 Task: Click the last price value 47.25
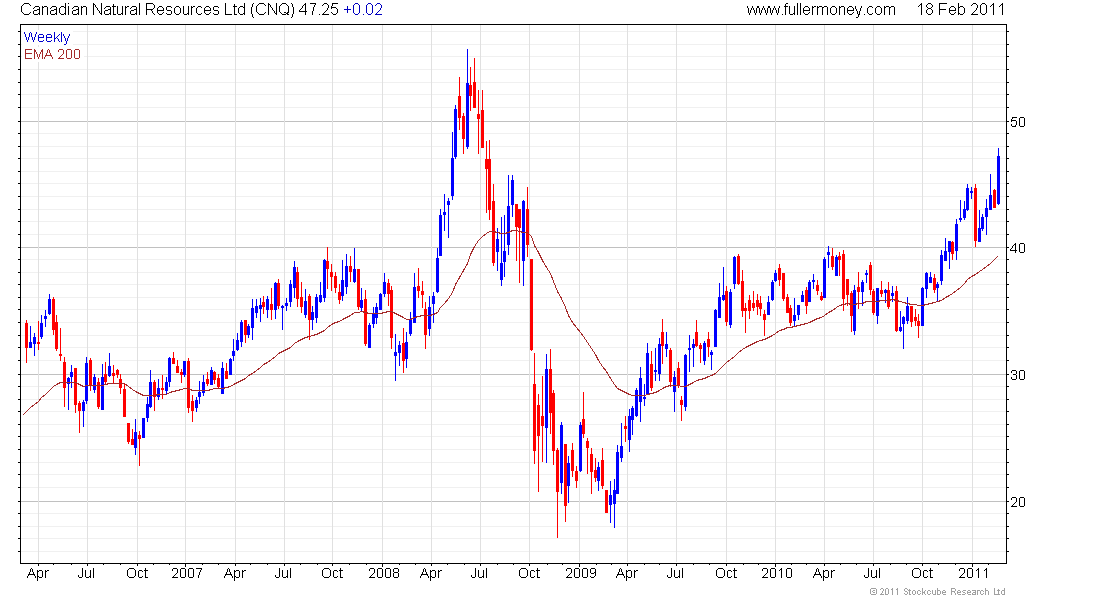318,10
